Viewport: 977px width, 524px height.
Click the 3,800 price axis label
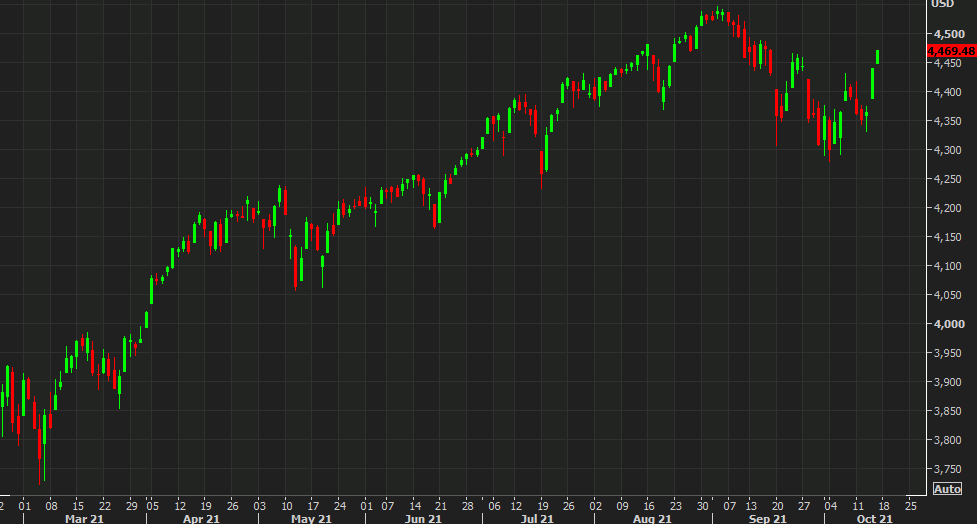tap(947, 440)
